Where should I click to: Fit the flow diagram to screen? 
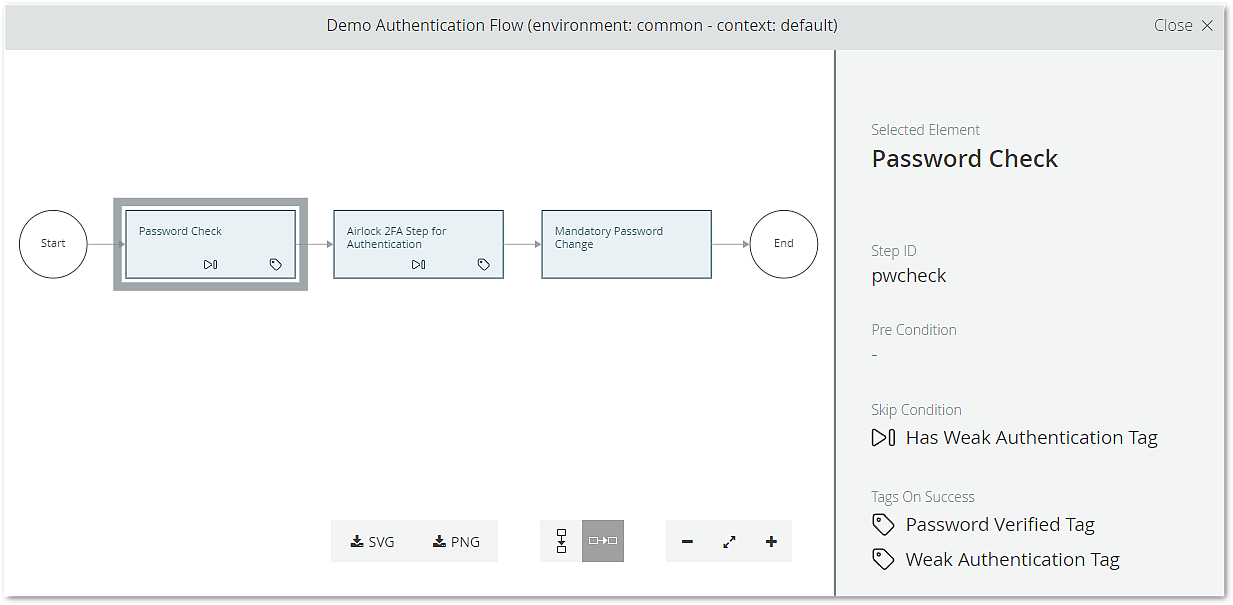coord(729,542)
